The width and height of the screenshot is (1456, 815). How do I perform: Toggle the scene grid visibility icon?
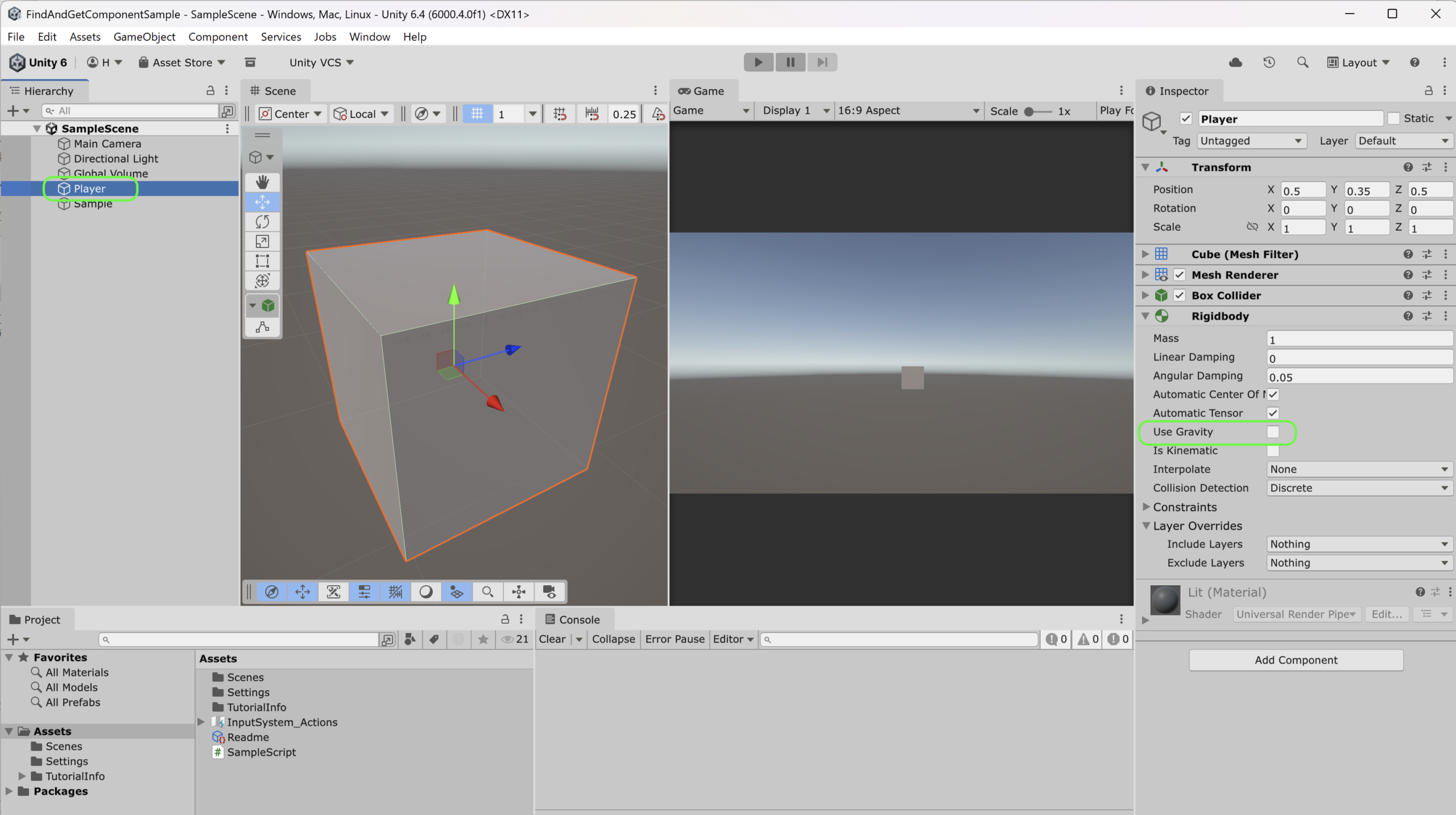477,114
